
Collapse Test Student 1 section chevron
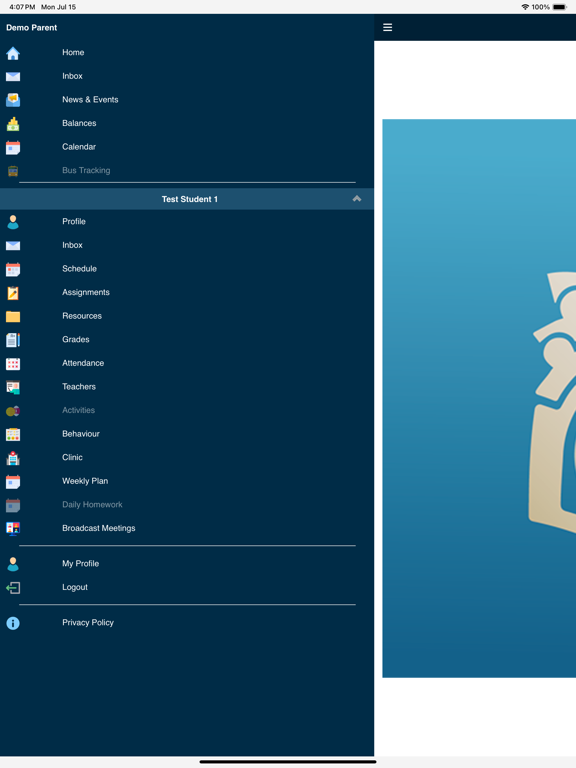(x=357, y=199)
